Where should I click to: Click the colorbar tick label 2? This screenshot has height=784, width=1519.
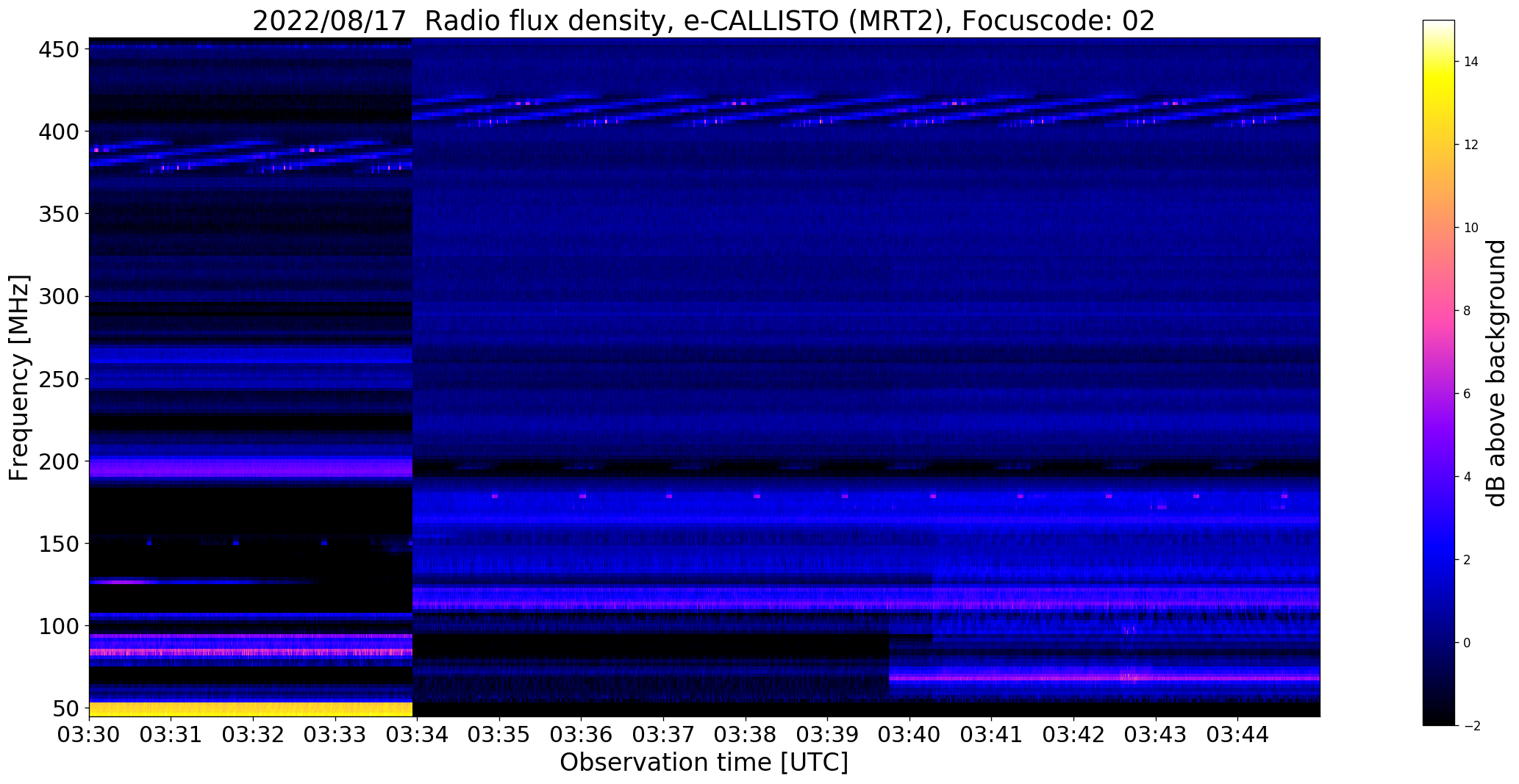click(x=1468, y=560)
